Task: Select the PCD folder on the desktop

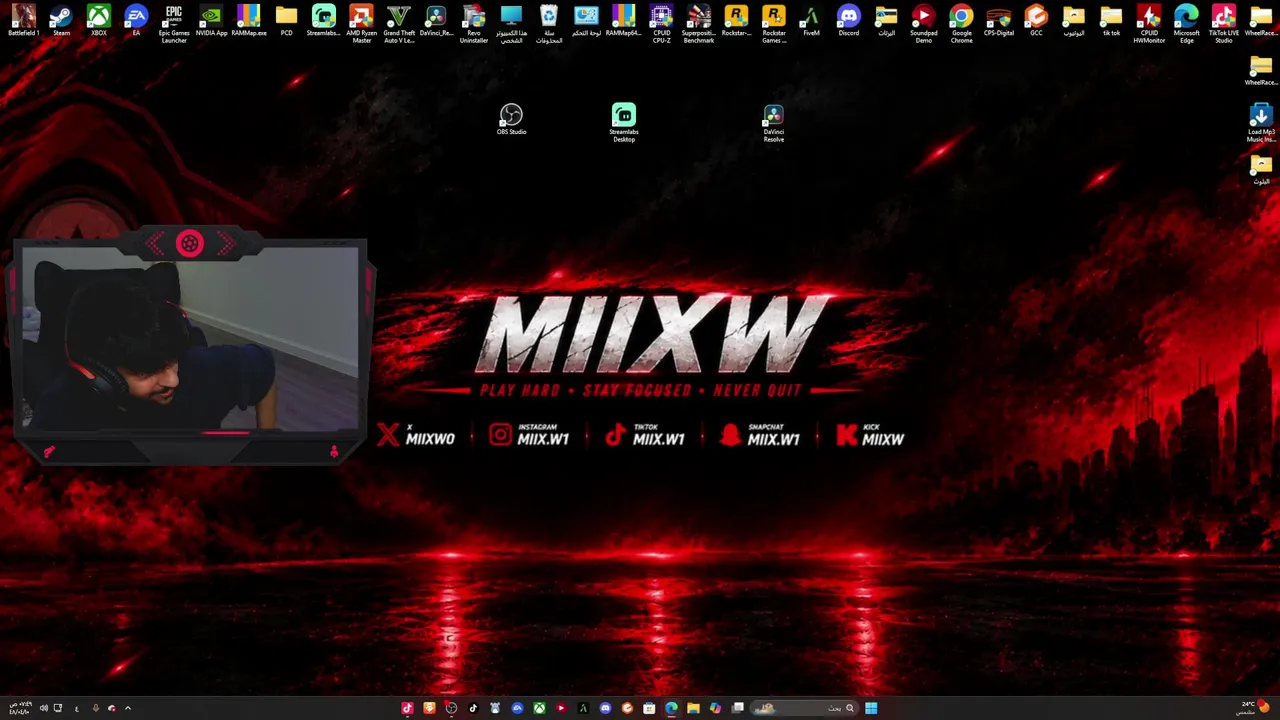Action: 286,21
